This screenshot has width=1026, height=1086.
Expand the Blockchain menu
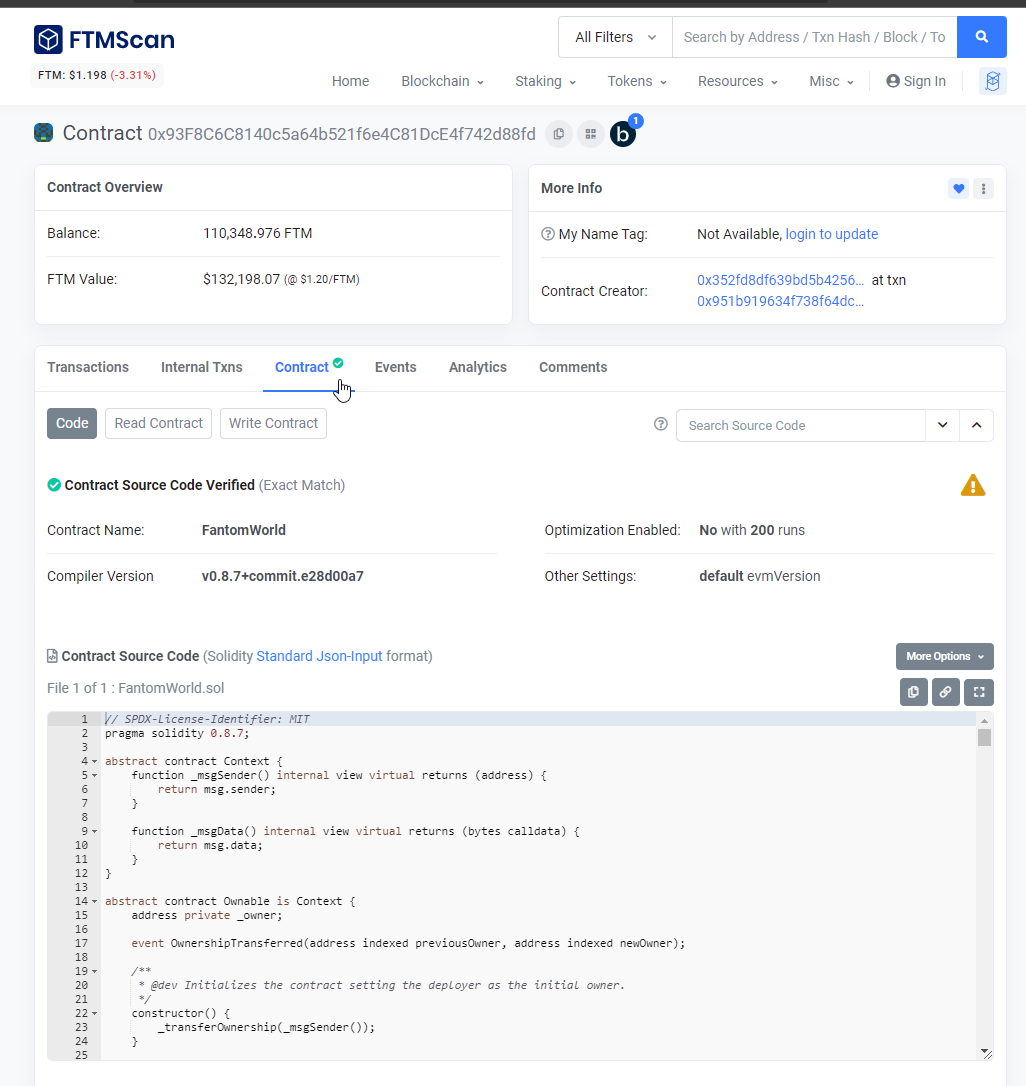(442, 81)
